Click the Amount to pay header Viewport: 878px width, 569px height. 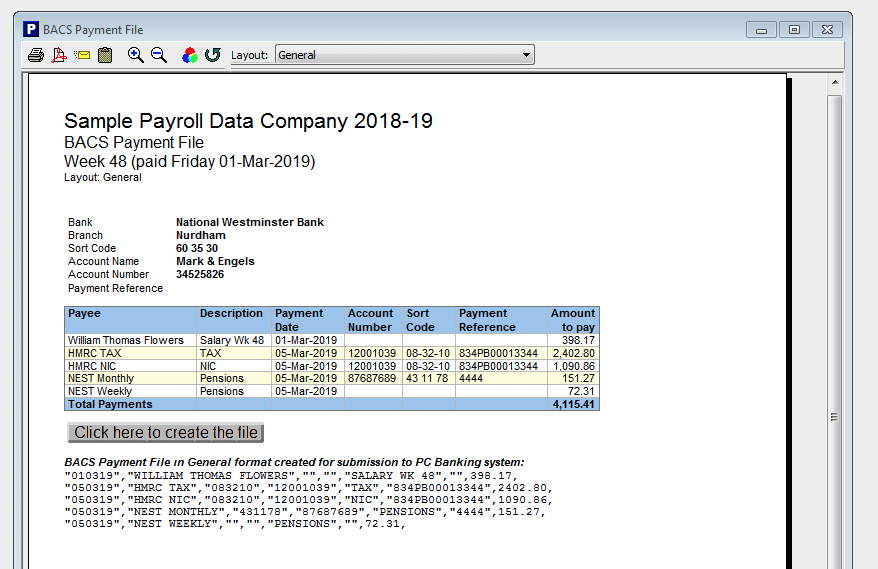tap(573, 320)
